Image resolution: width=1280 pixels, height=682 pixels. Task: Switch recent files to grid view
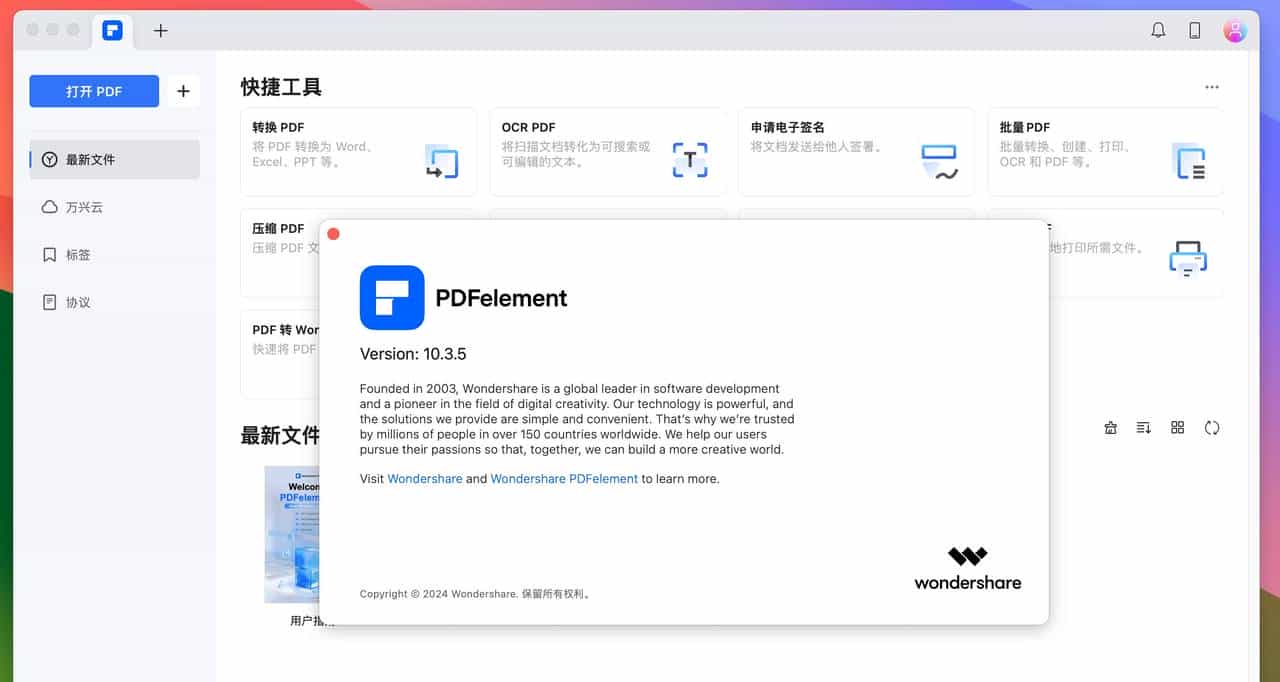click(x=1178, y=428)
